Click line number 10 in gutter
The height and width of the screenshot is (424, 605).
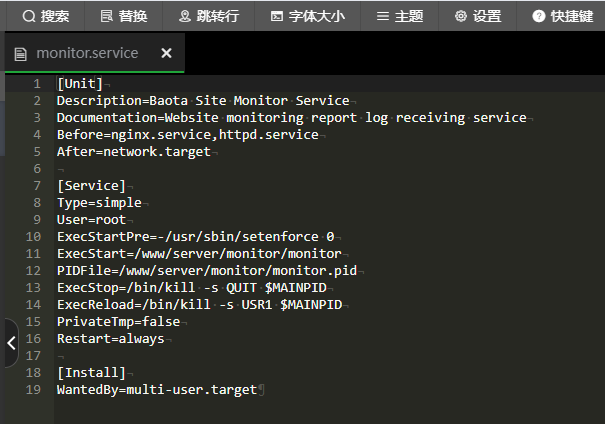coord(33,237)
